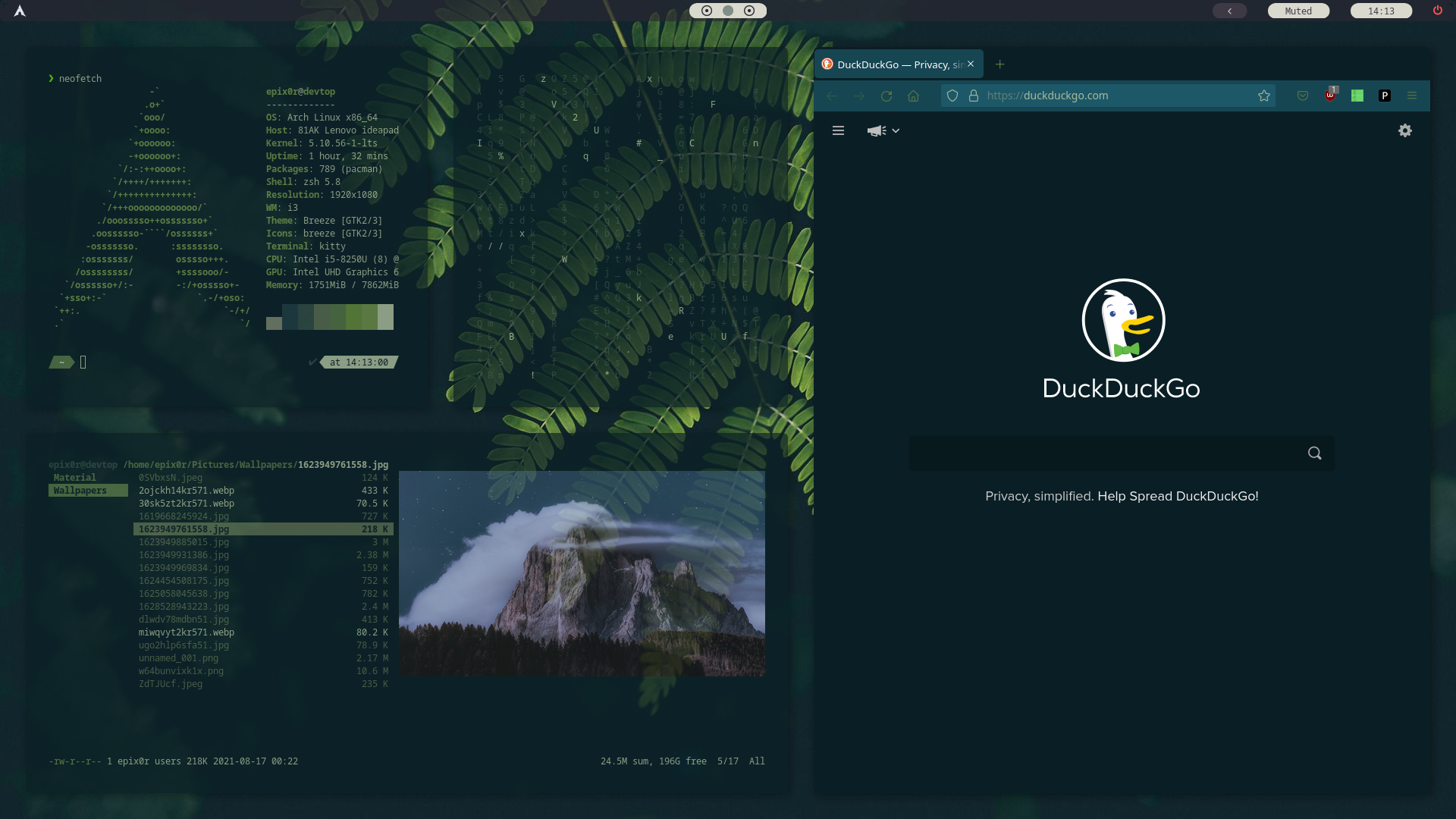Open the DuckDuckGo page hamburger menu
The height and width of the screenshot is (819, 1456).
(838, 130)
